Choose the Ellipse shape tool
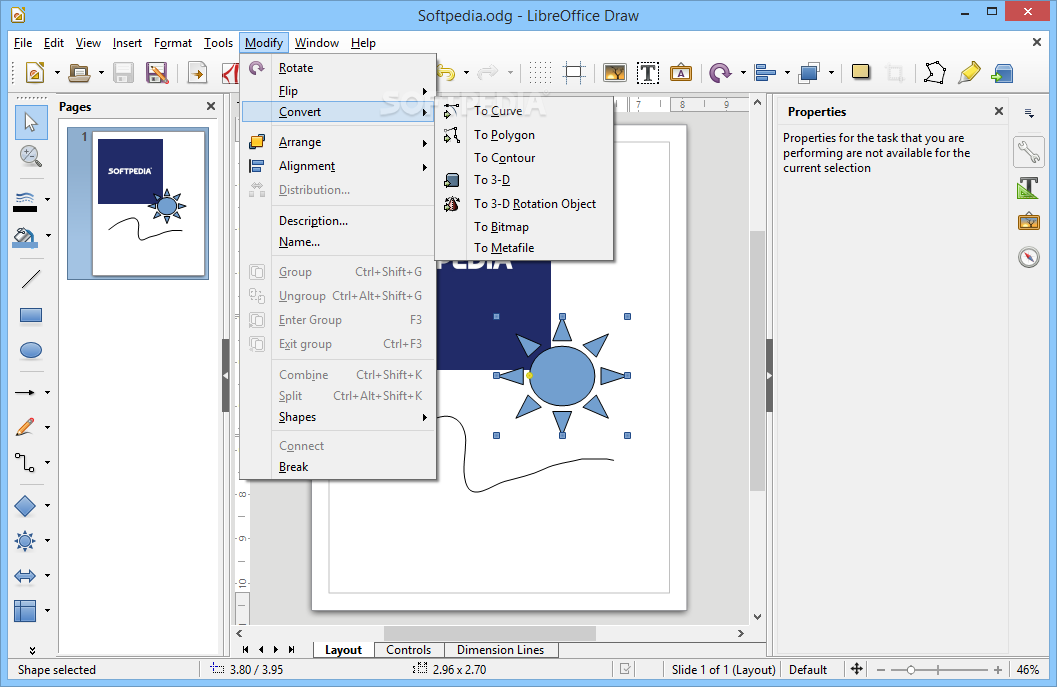This screenshot has width=1057, height=687. point(31,350)
